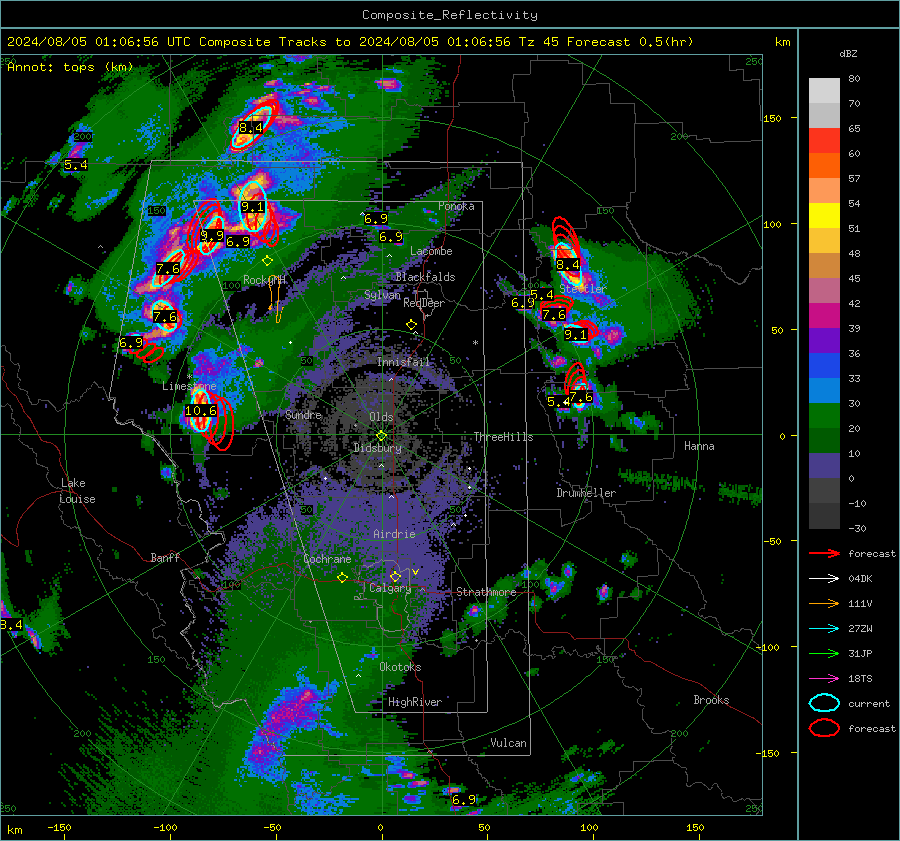Screen dimensions: 900x841
Task: Click the light gray 80 dBZ color swatch
Action: coord(824,91)
